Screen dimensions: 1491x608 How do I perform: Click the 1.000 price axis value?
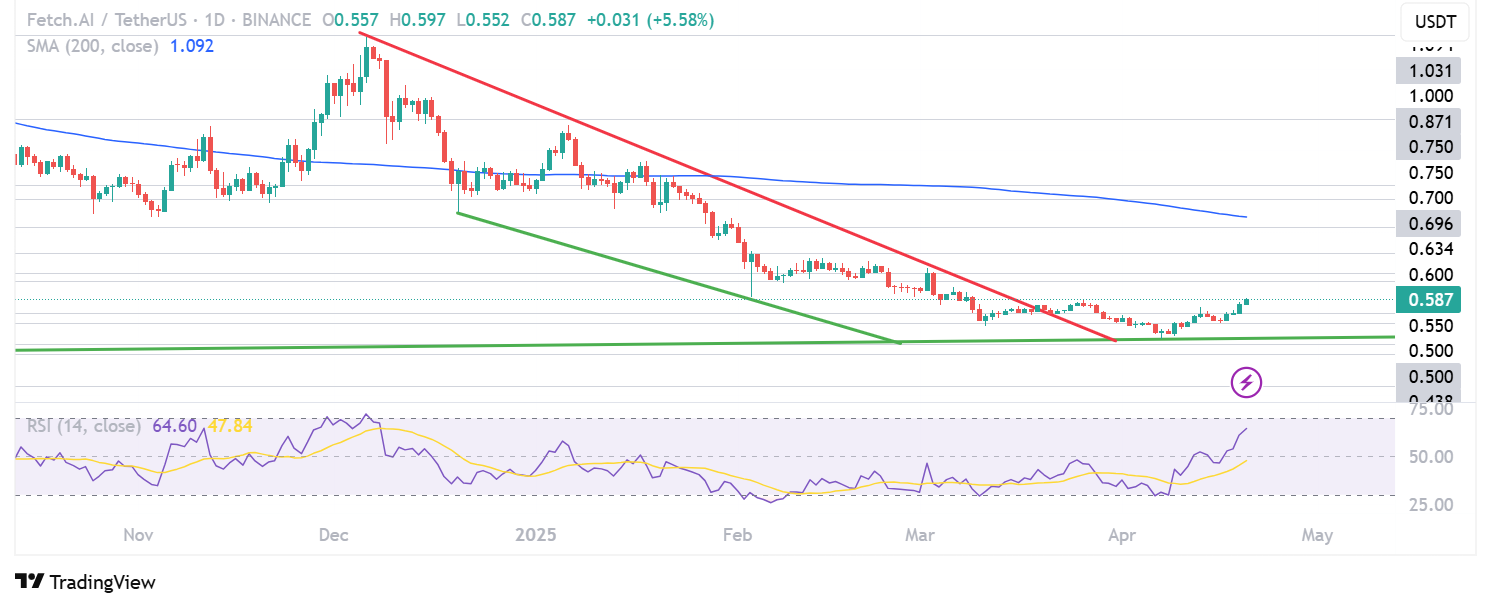click(x=1431, y=96)
